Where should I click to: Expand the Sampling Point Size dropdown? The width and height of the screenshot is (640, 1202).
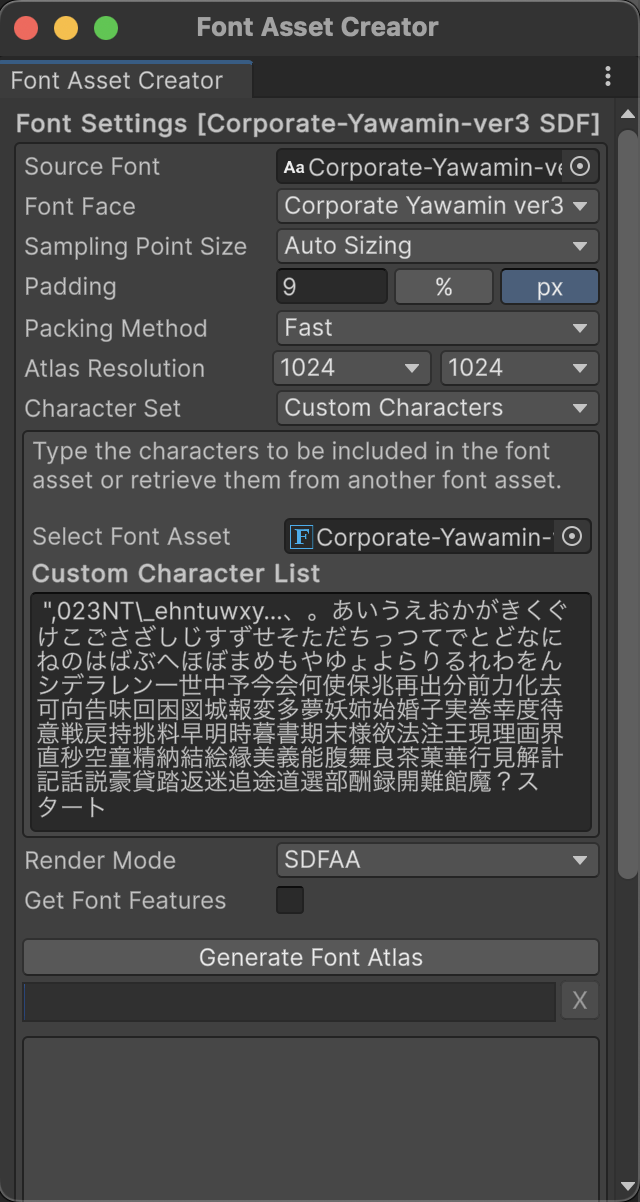tap(437, 246)
